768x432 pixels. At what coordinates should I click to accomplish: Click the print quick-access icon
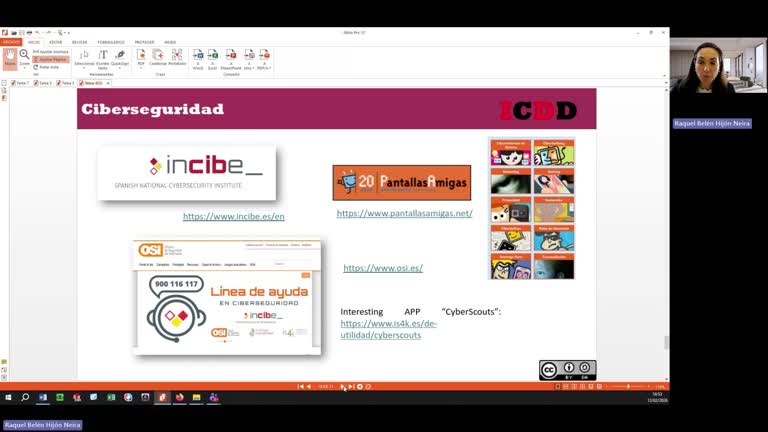click(x=29, y=33)
